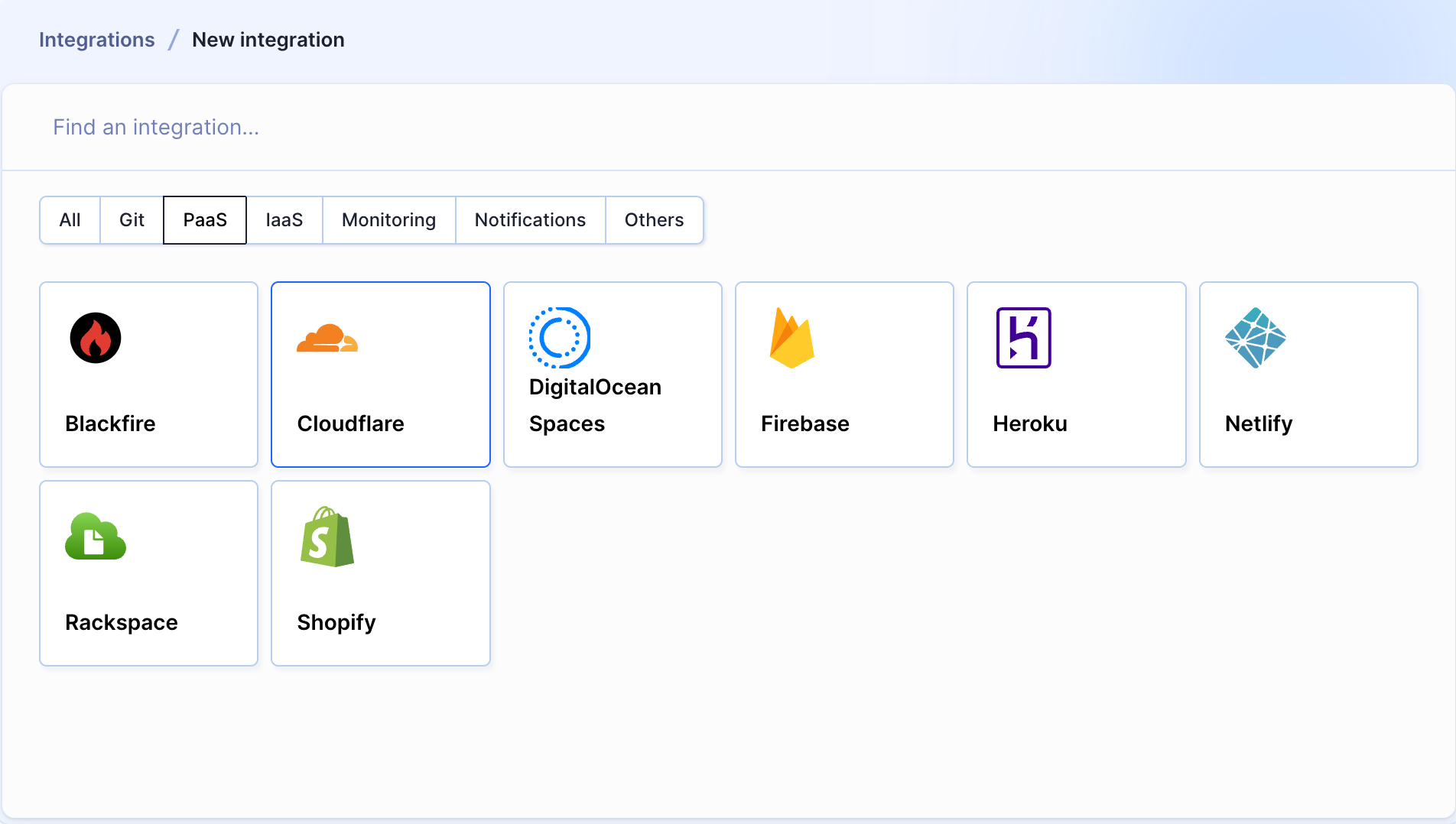Screen dimensions: 1456x824
Task: Switch to the Git filter tab
Action: 132,220
